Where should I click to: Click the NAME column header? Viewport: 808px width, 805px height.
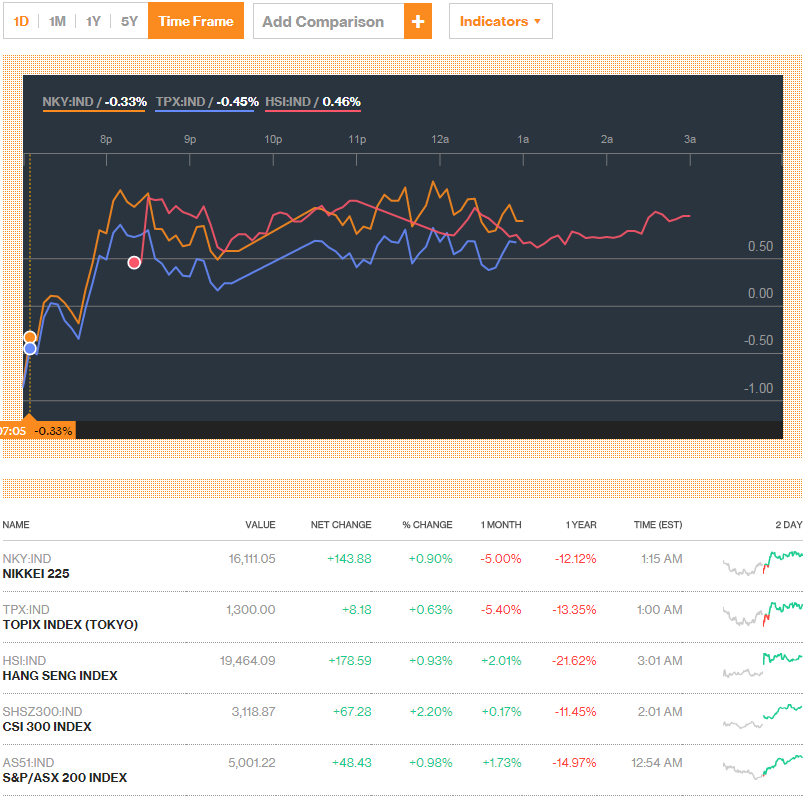pyautogui.click(x=16, y=525)
